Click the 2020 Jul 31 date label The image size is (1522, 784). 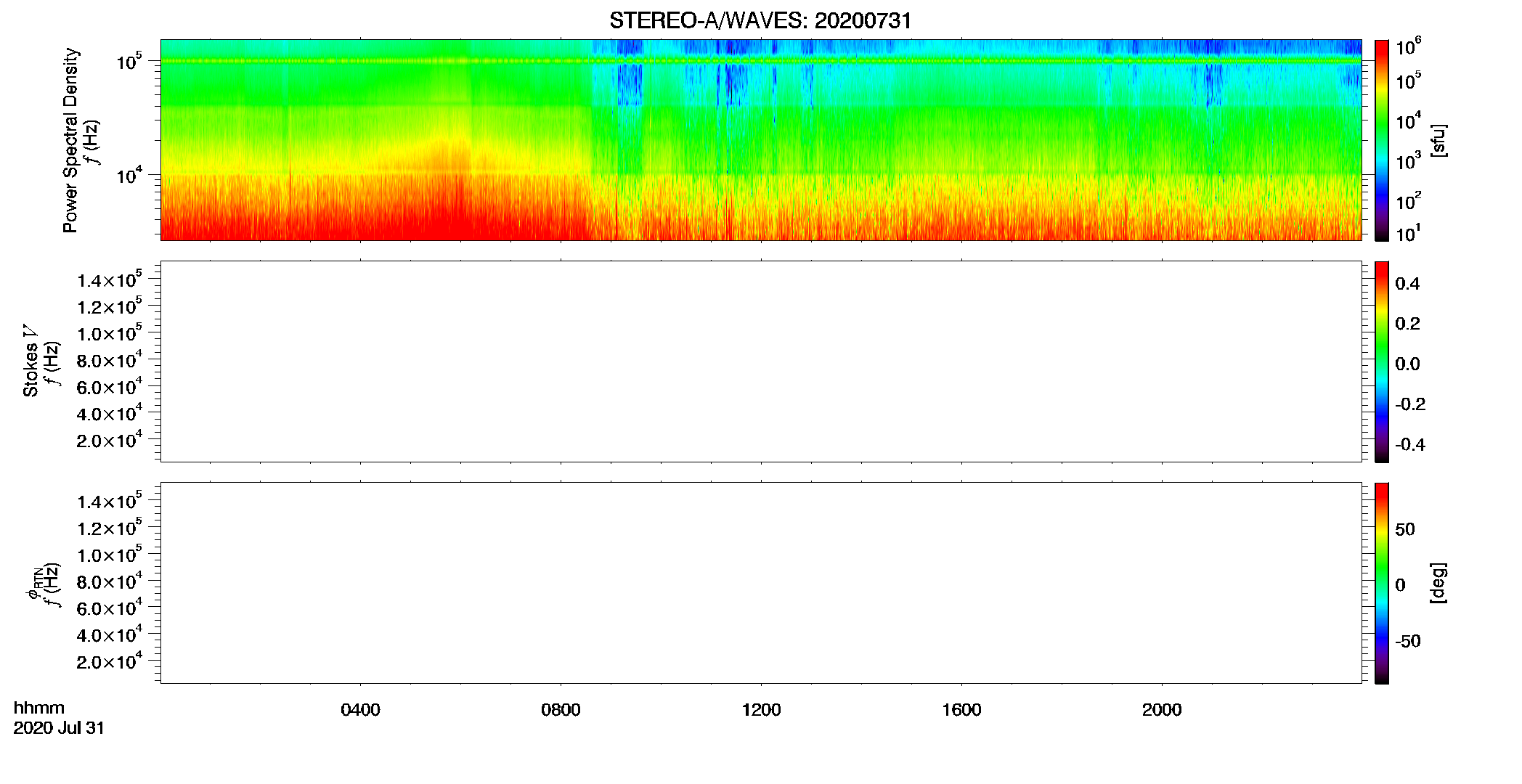click(59, 728)
